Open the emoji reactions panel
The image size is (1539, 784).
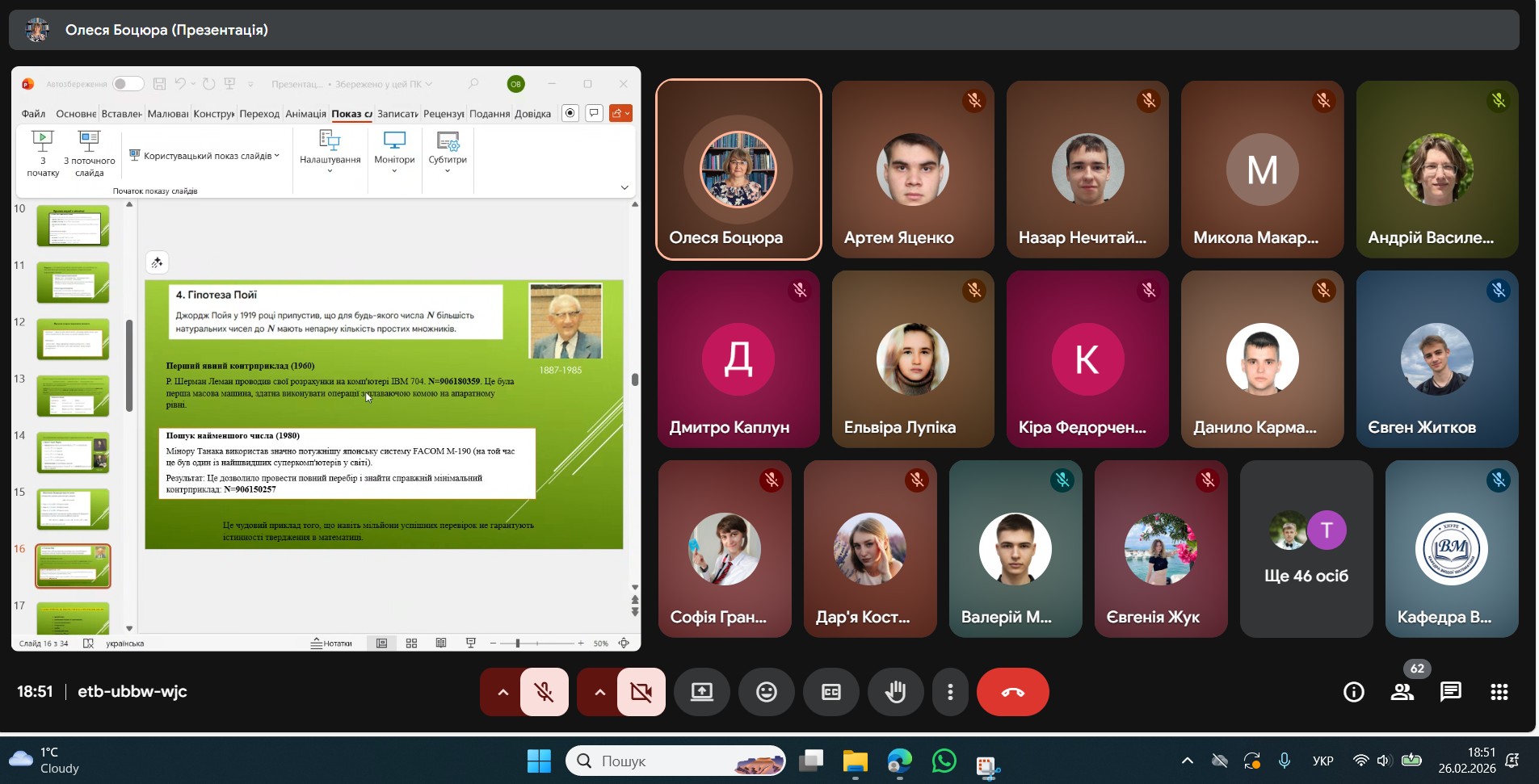(766, 692)
